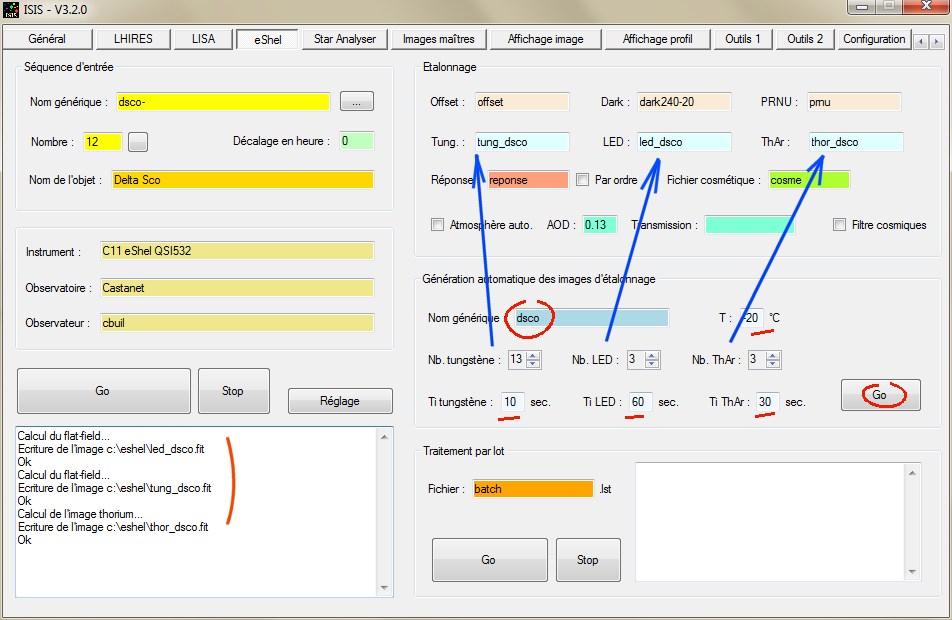Click the Nom de l'objet field

click(240, 180)
